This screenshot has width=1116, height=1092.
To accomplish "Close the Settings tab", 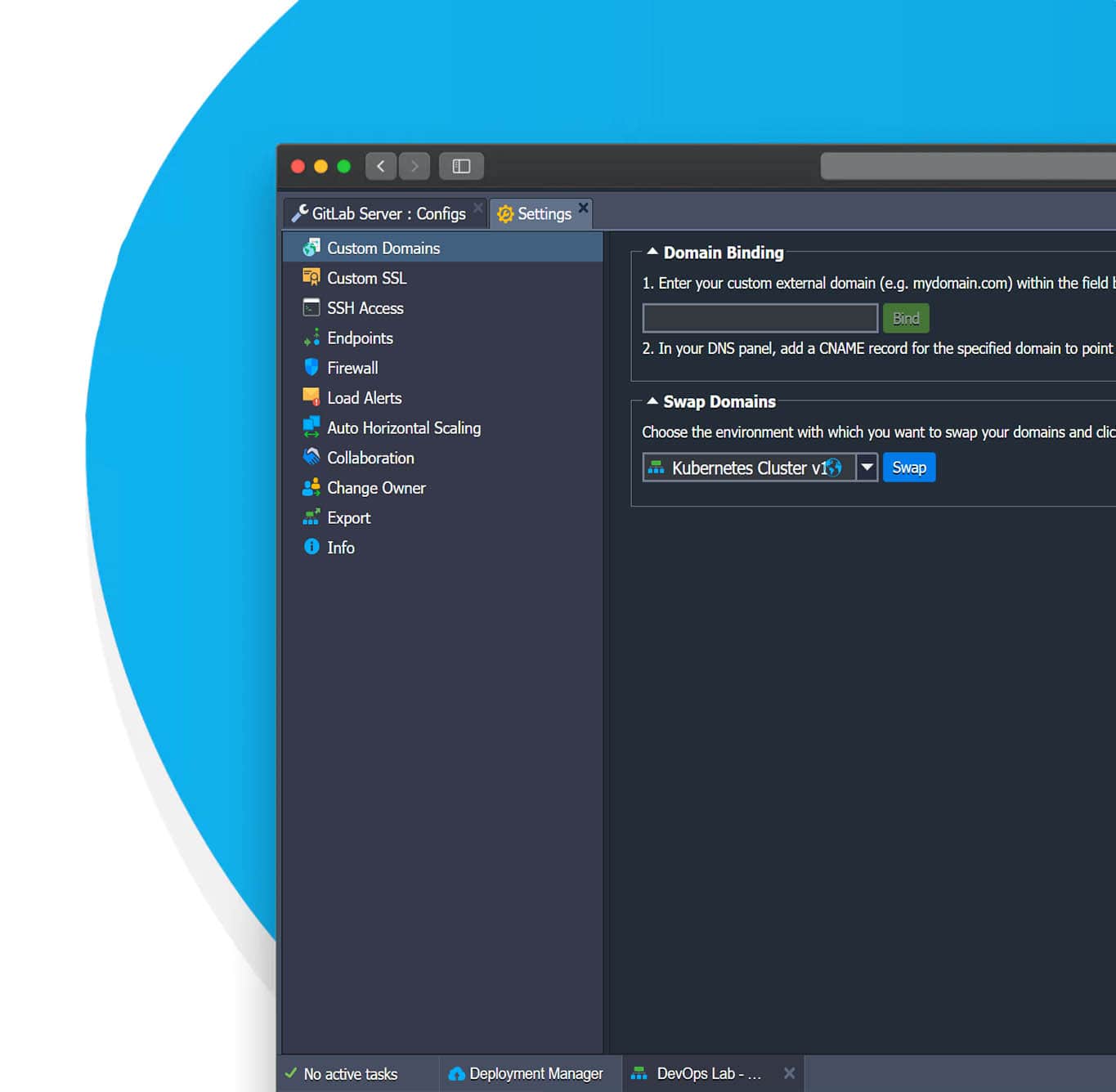I will point(583,208).
